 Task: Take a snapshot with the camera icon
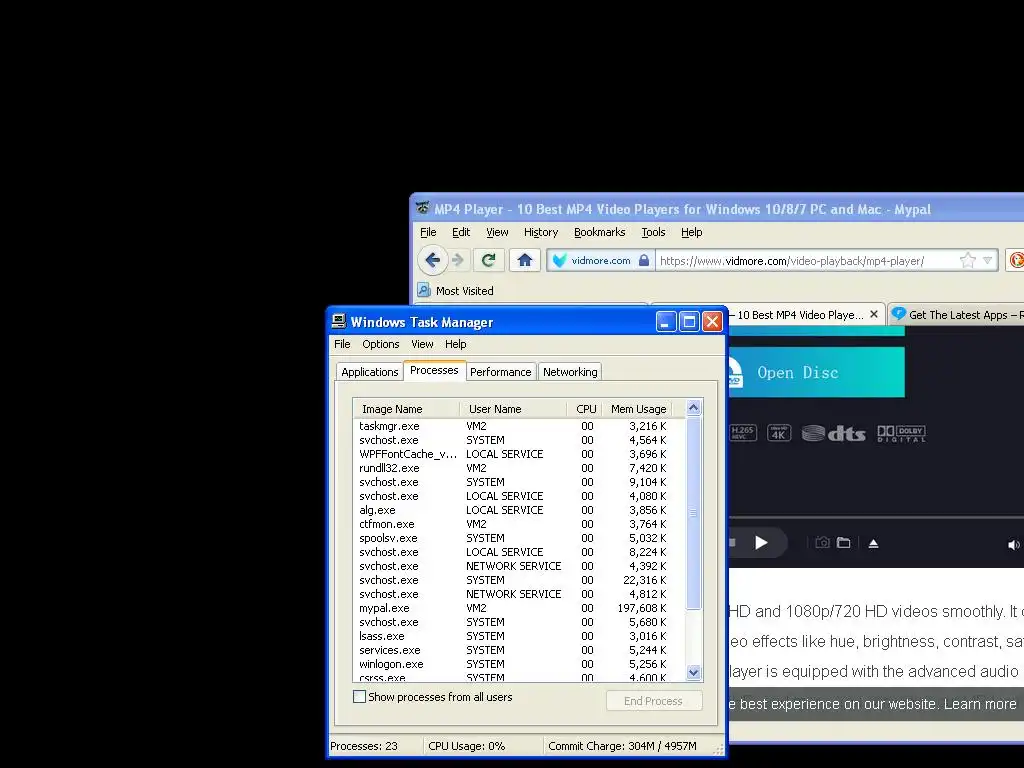823,543
